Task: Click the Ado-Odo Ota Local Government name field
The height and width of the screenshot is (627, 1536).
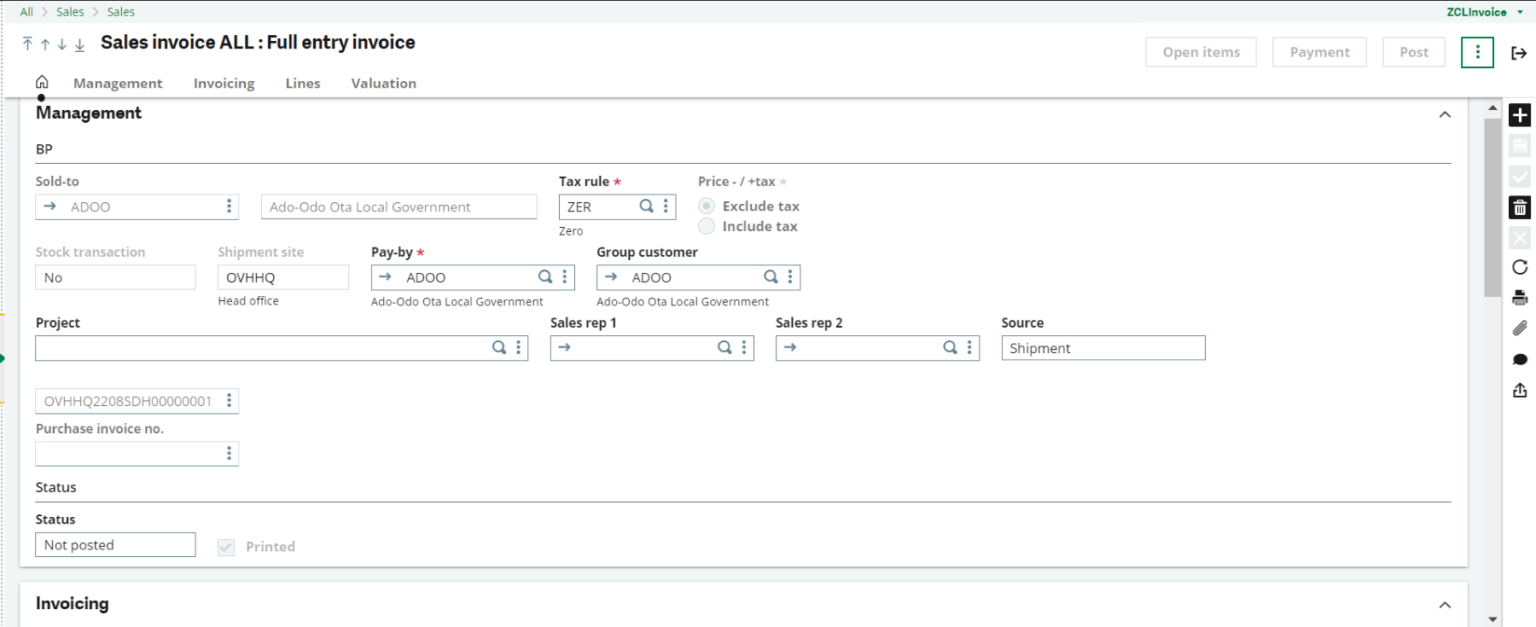Action: click(399, 207)
